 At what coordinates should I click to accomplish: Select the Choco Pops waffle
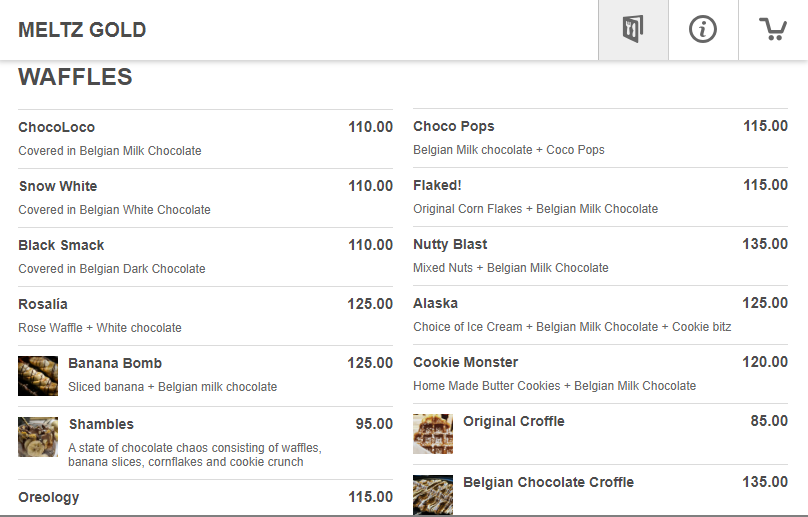(x=454, y=126)
